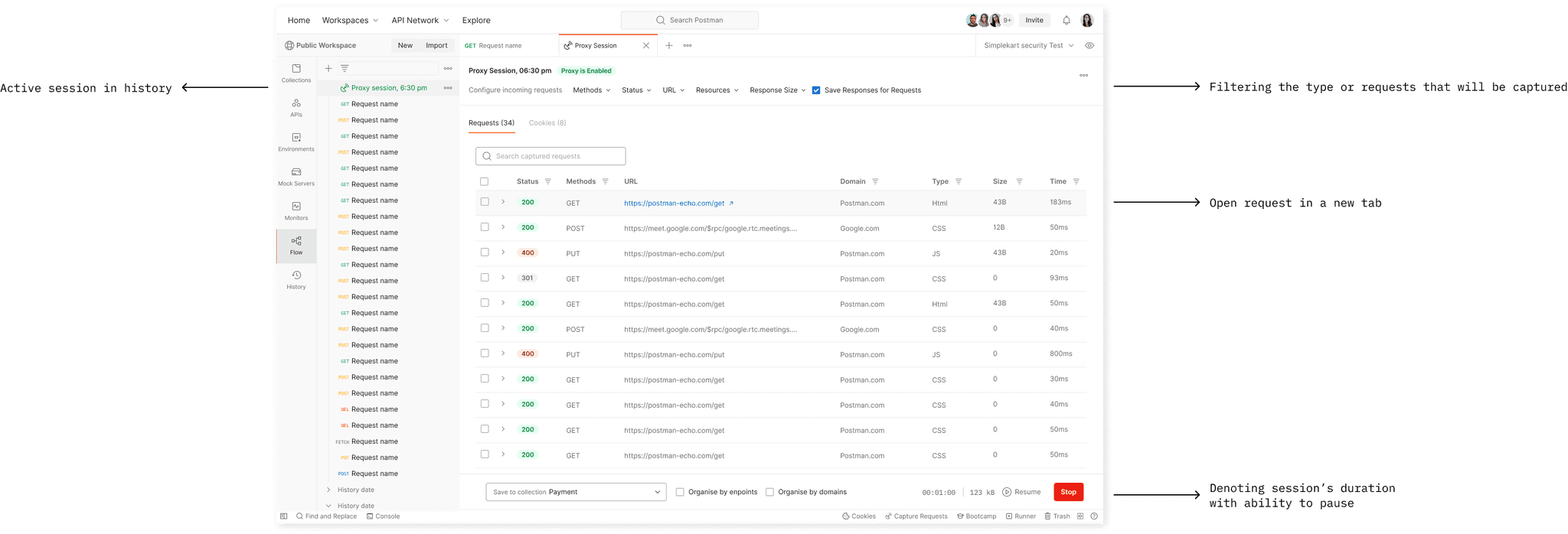Image resolution: width=1568 pixels, height=534 pixels.
Task: Expand the 183ms GET request row
Action: (503, 202)
